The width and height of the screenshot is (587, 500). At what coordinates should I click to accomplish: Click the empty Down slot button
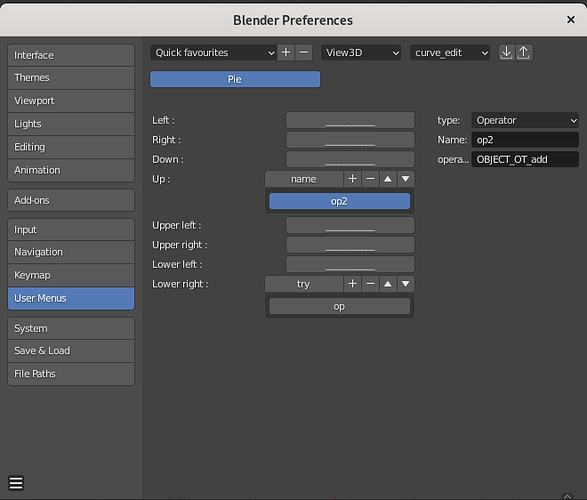pyautogui.click(x=350, y=159)
